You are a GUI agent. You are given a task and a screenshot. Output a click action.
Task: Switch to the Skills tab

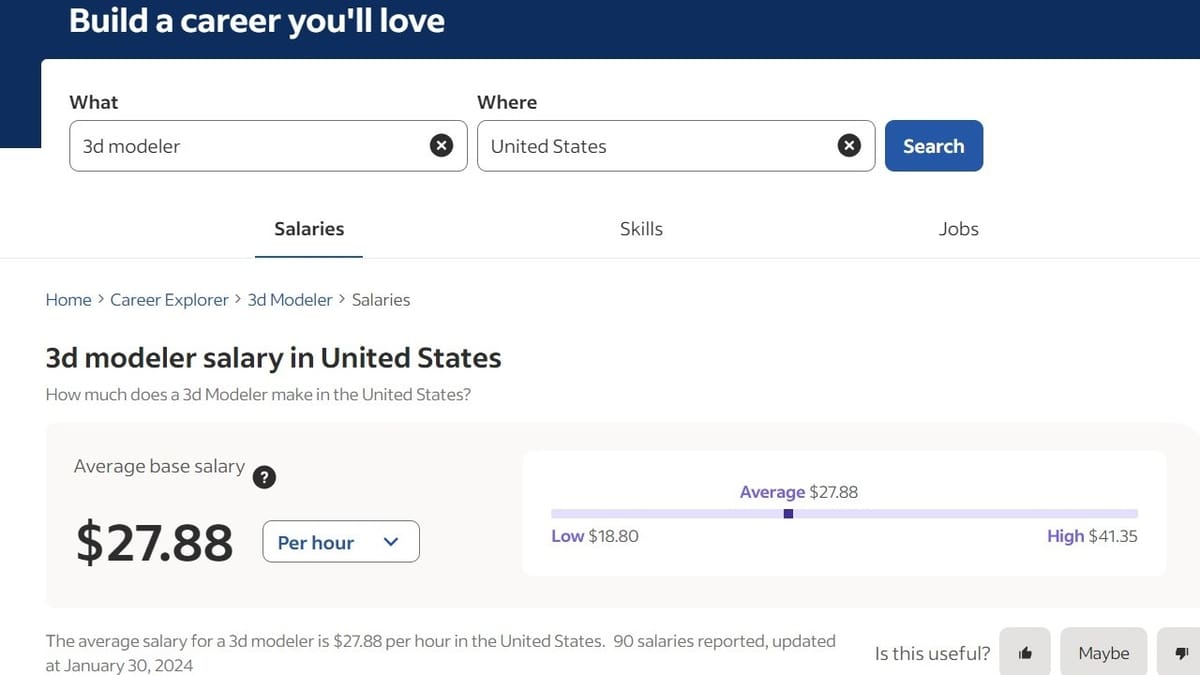pos(641,228)
